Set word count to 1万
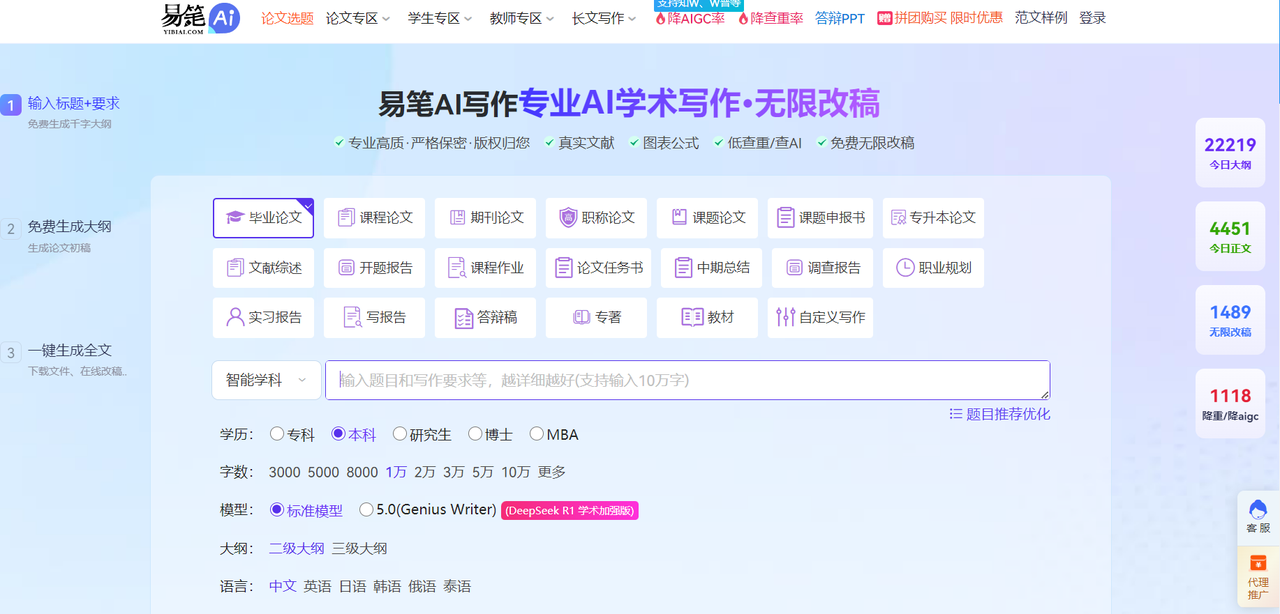The image size is (1280, 614). tap(396, 472)
